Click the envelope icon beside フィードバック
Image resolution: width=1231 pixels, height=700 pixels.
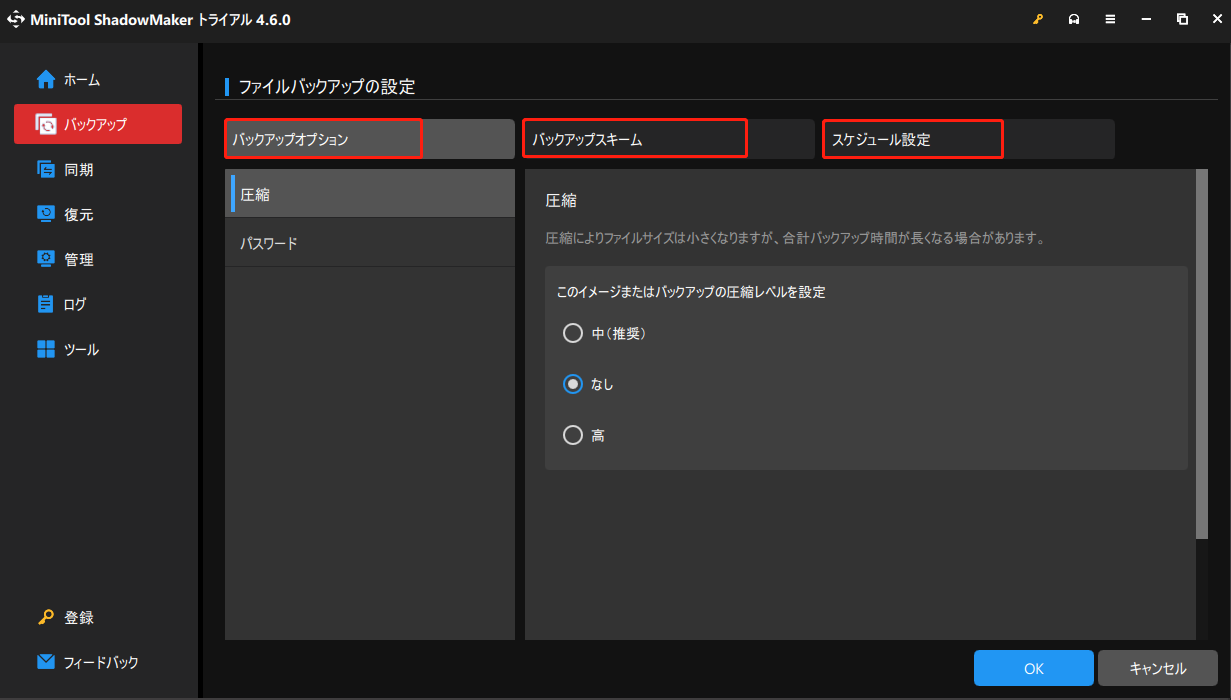(x=46, y=662)
